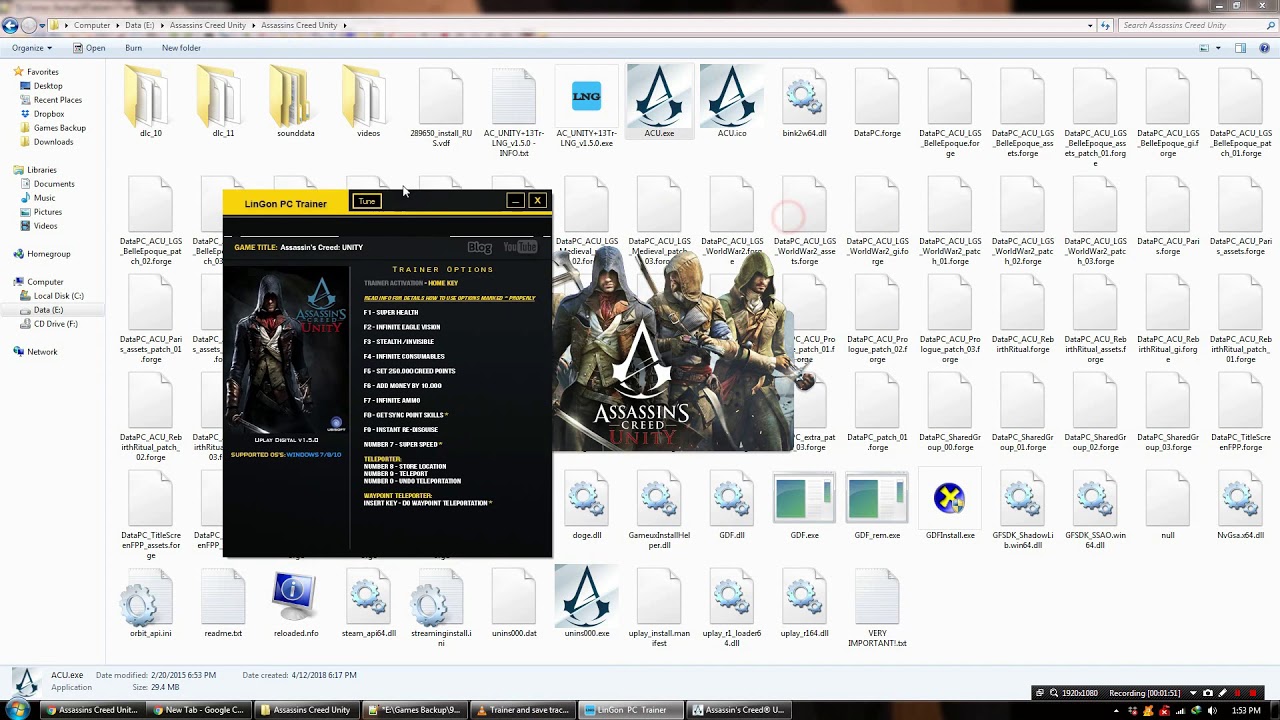Select orbit_api.ini file

(x=150, y=603)
